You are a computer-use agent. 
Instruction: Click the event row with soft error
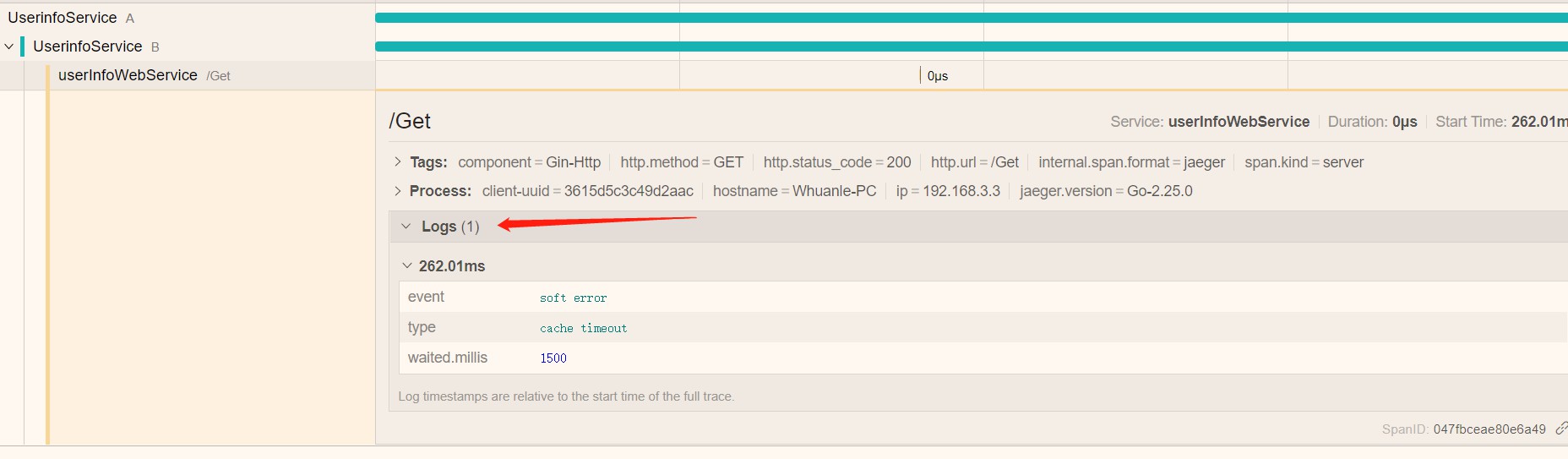tap(573, 298)
